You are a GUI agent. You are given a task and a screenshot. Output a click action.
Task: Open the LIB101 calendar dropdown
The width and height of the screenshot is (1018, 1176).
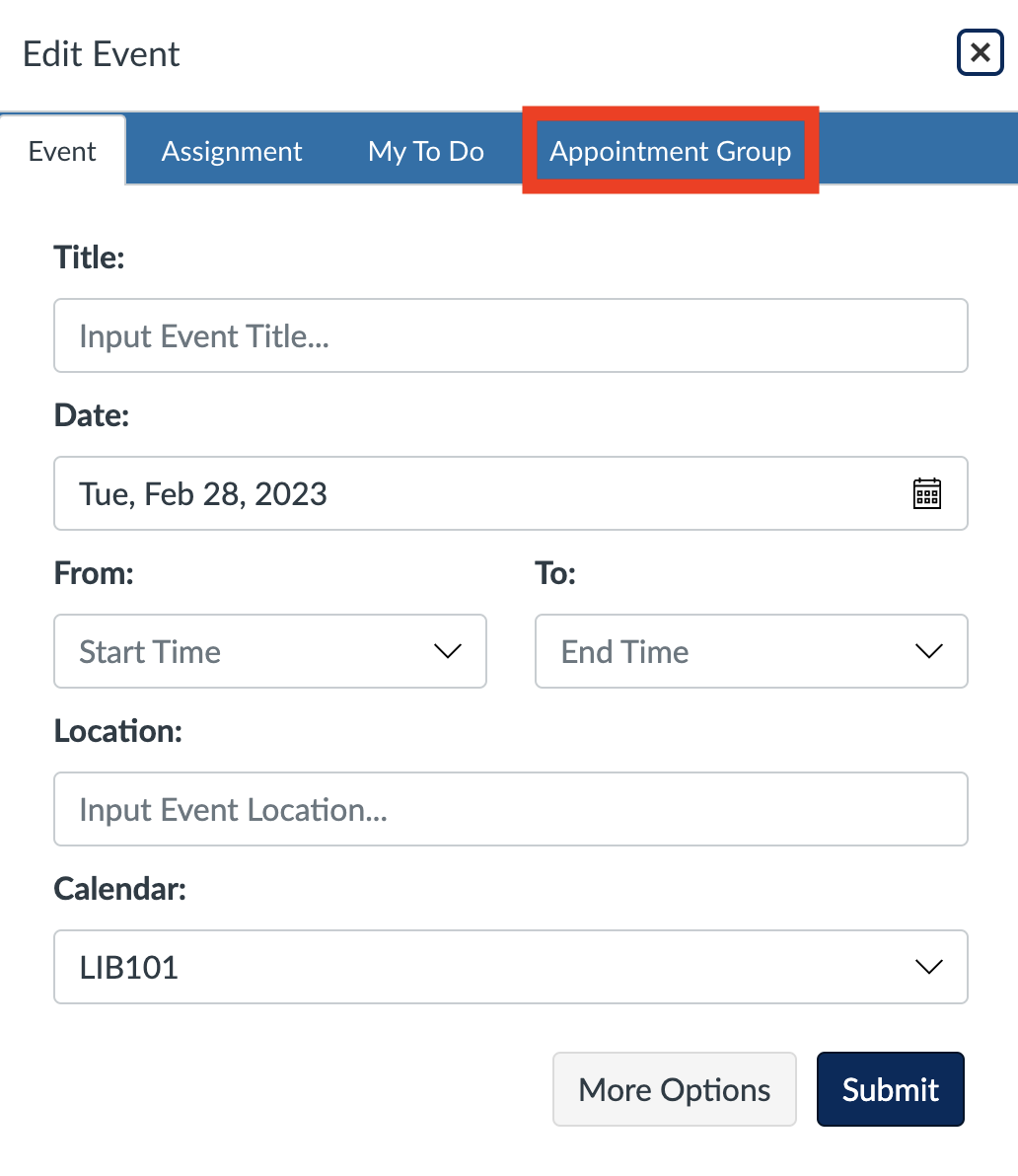pyautogui.click(x=511, y=967)
